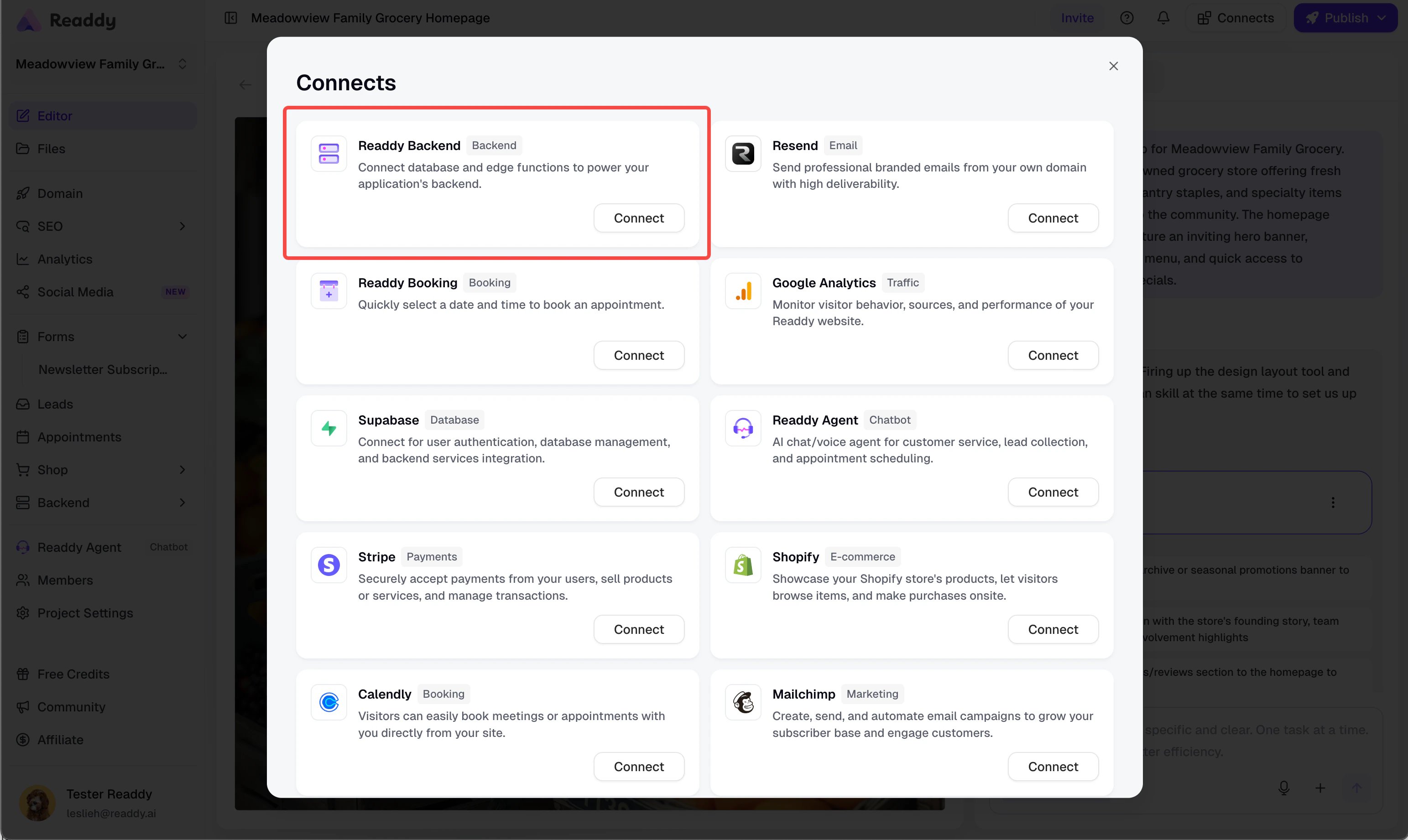Connect Calendly booking
This screenshot has width=1408, height=840.
[x=639, y=767]
